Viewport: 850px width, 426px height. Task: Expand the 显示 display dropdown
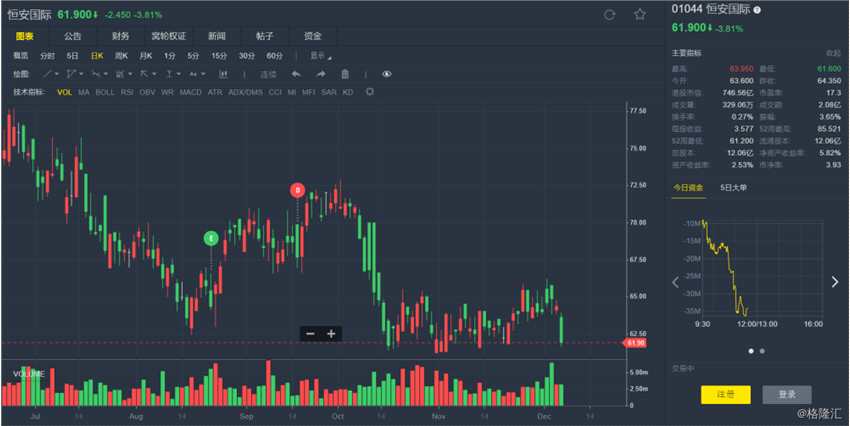tap(320, 56)
